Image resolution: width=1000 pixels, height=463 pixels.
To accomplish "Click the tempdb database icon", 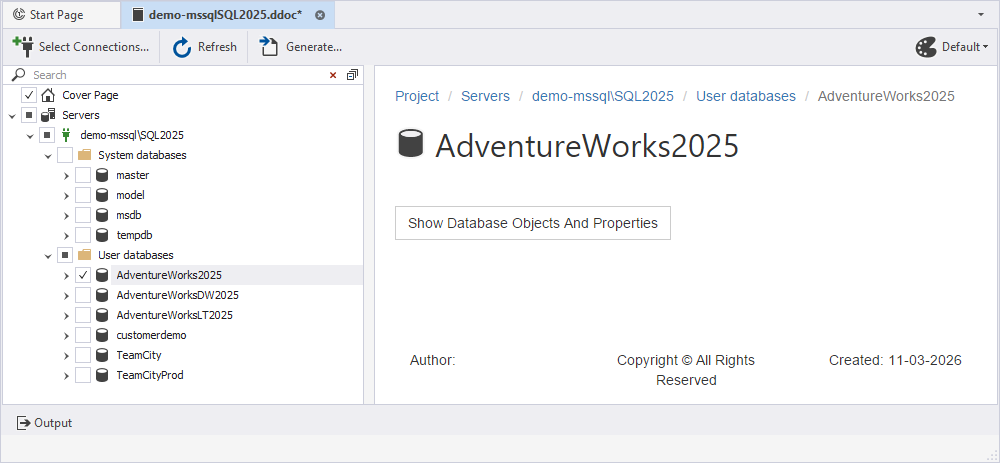I will [102, 235].
